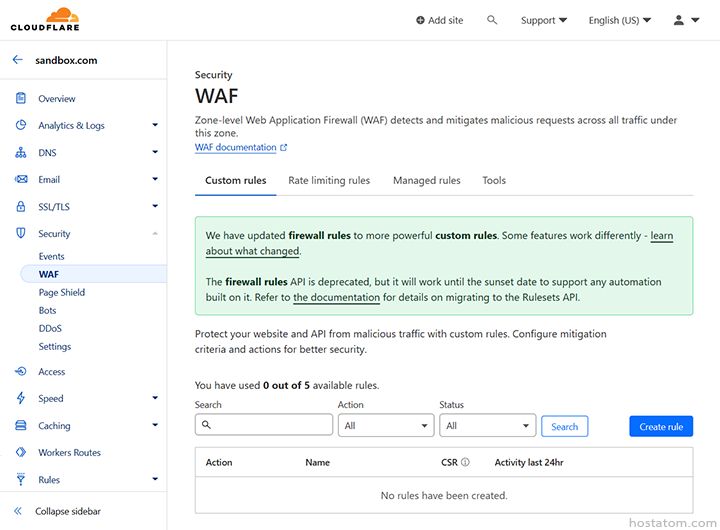
Task: Click the CSR info icon
Action: 465,463
